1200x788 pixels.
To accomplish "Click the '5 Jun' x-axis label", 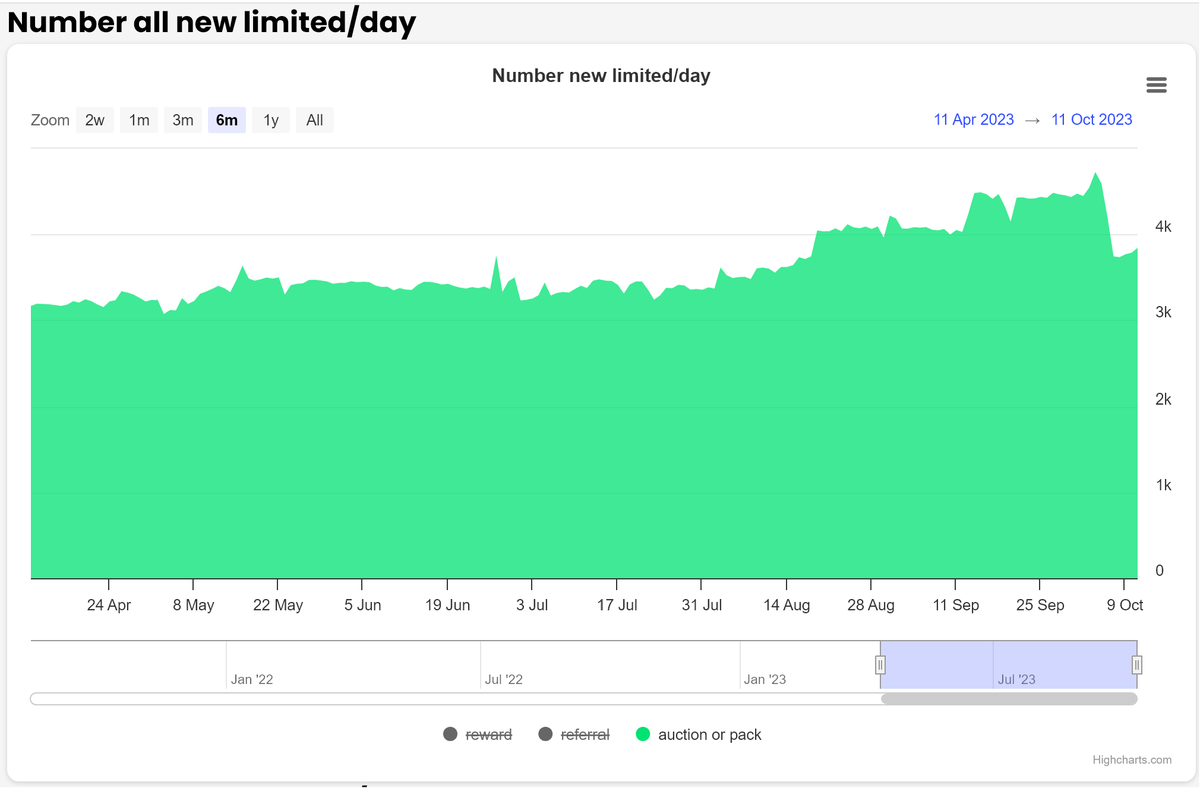I will coord(362,605).
